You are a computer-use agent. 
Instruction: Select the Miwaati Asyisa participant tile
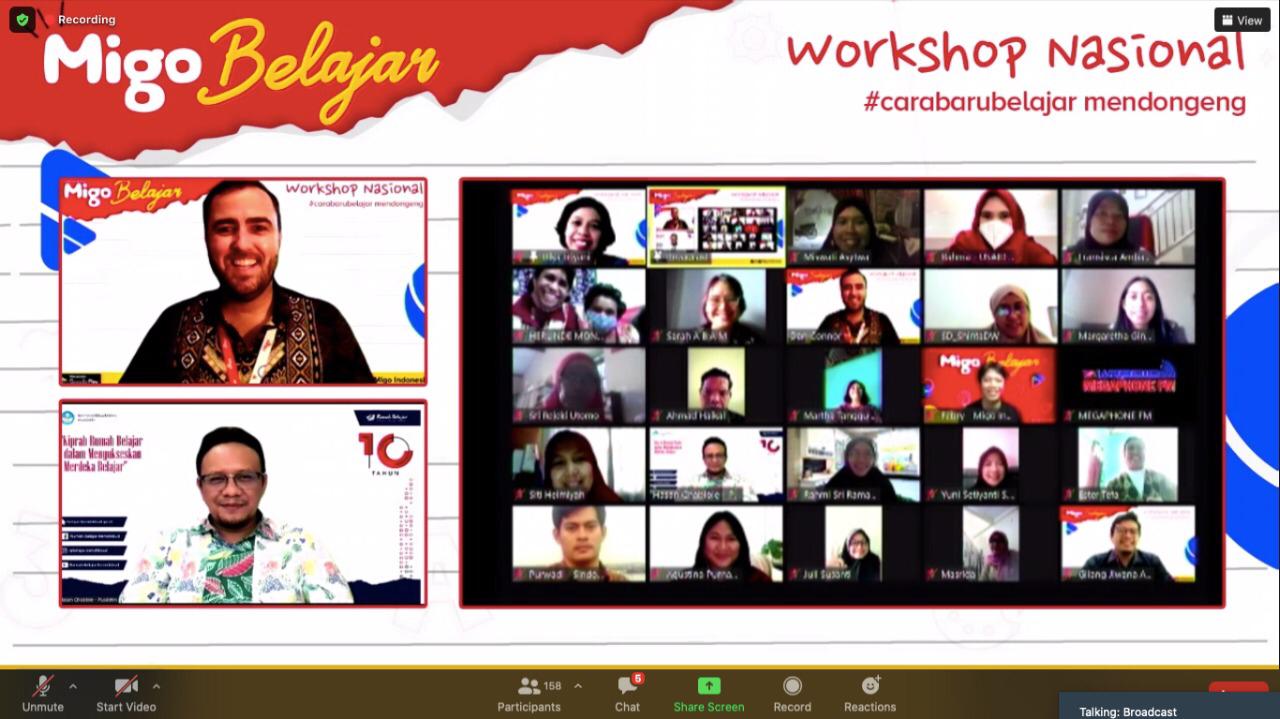pyautogui.click(x=854, y=227)
